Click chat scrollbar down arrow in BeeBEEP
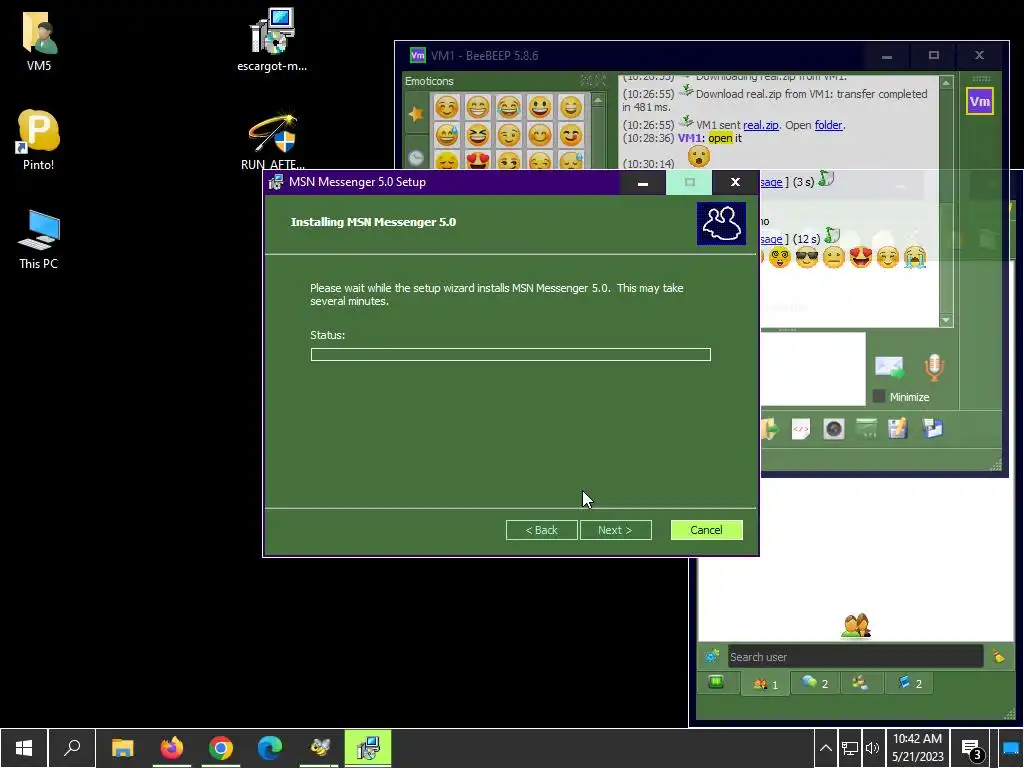The width and height of the screenshot is (1024, 768). pyautogui.click(x=946, y=320)
